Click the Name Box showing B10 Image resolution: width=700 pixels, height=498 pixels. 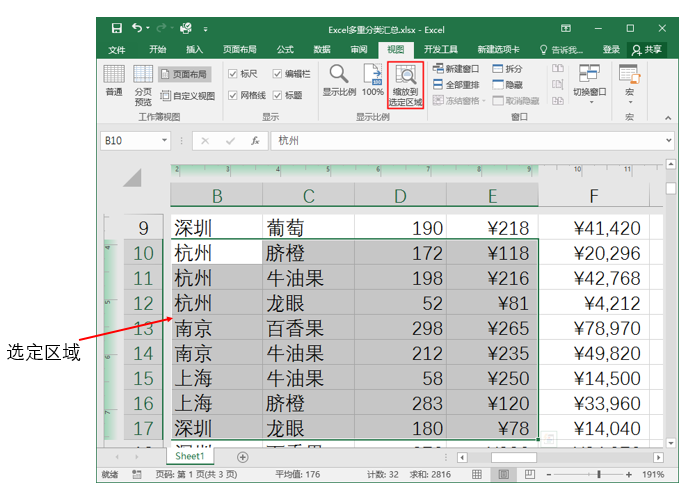[x=131, y=141]
